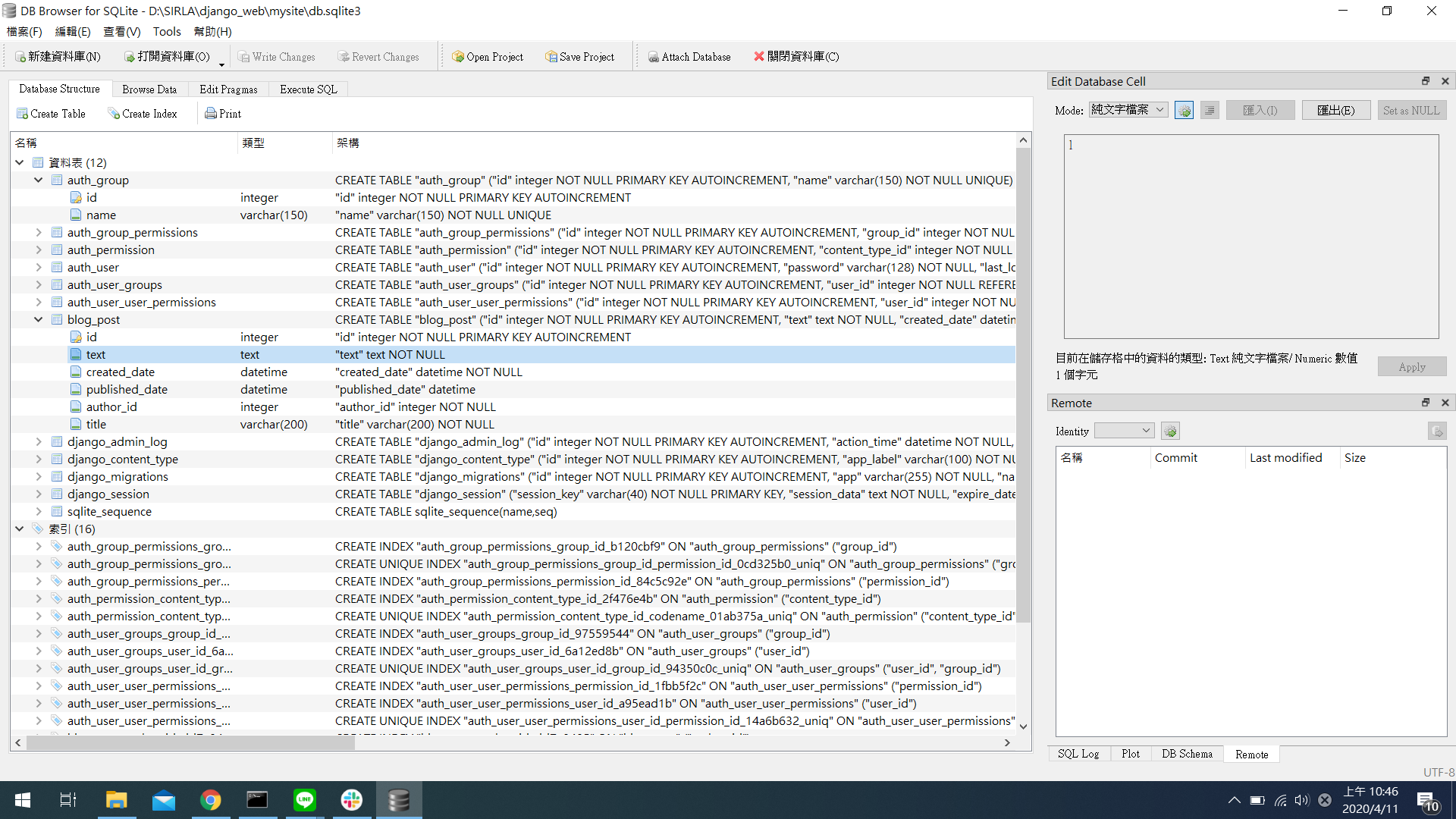Click the Create Table icon

pyautogui.click(x=23, y=114)
